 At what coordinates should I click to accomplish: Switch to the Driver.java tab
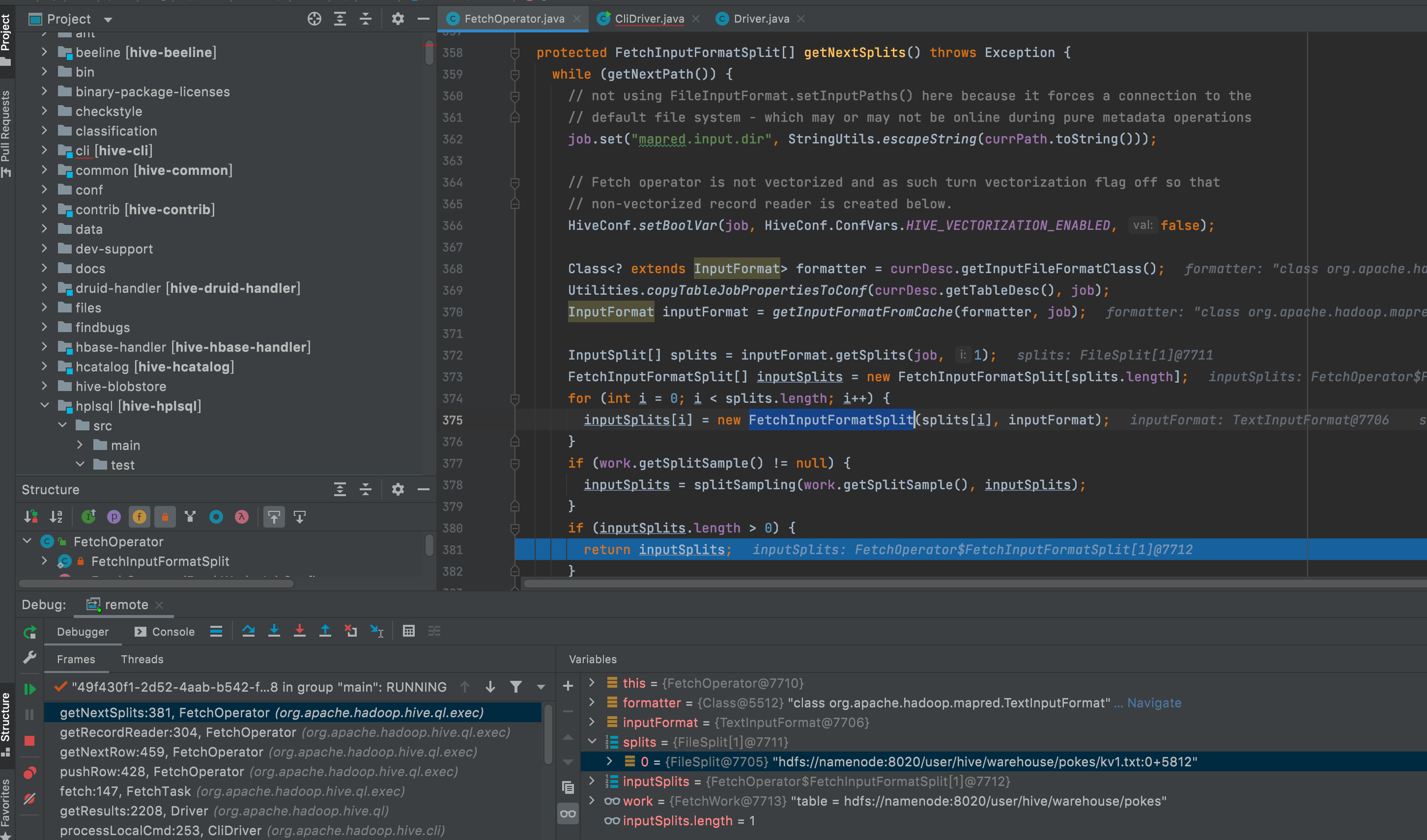coord(761,19)
